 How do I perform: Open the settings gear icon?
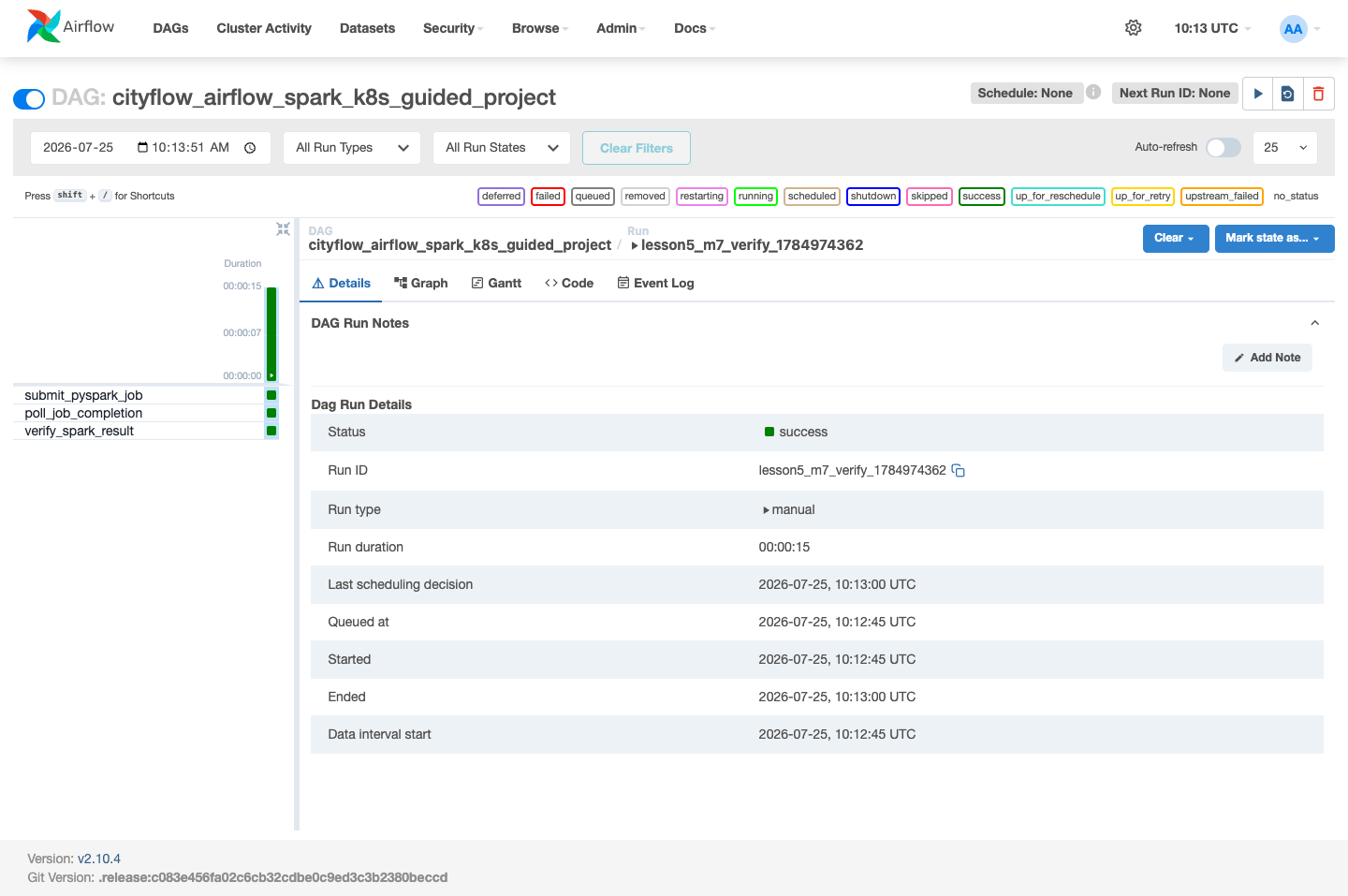point(1133,28)
